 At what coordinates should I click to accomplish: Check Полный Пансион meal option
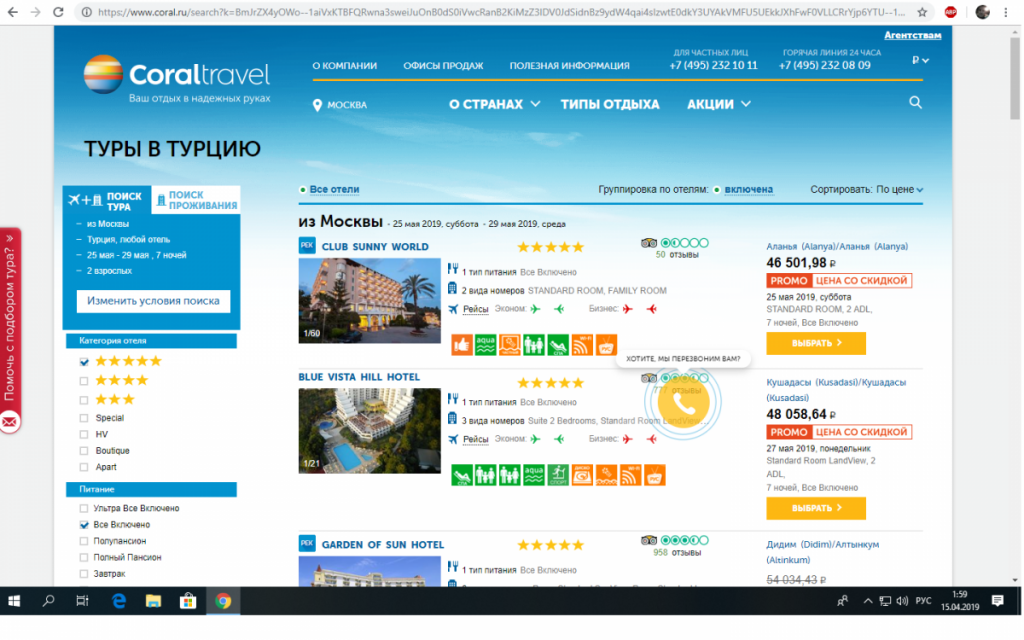[x=84, y=557]
